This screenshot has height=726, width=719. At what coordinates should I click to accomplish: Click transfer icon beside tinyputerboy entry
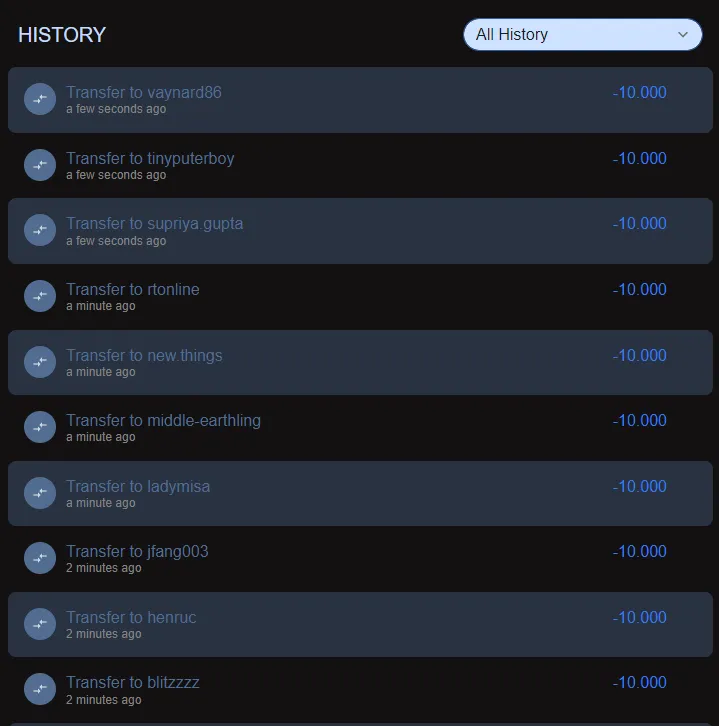(x=40, y=165)
